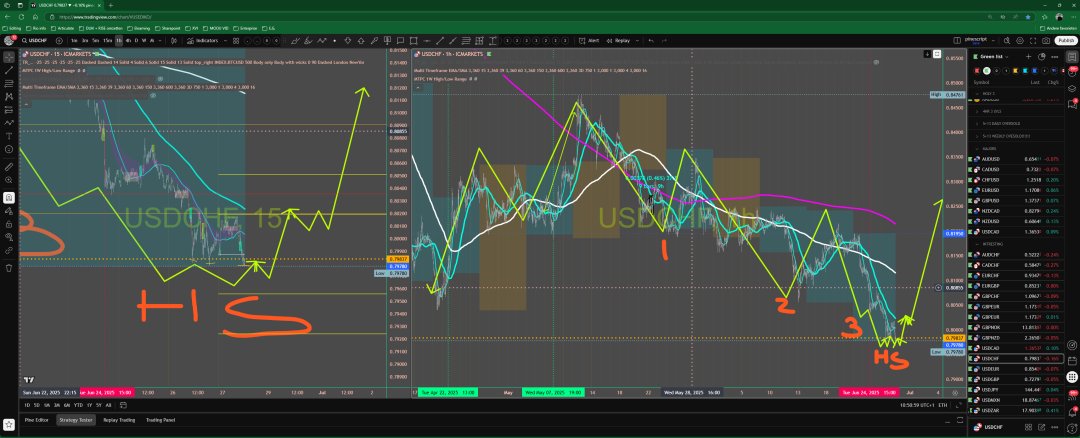Open the Alert dialog

(x=589, y=41)
